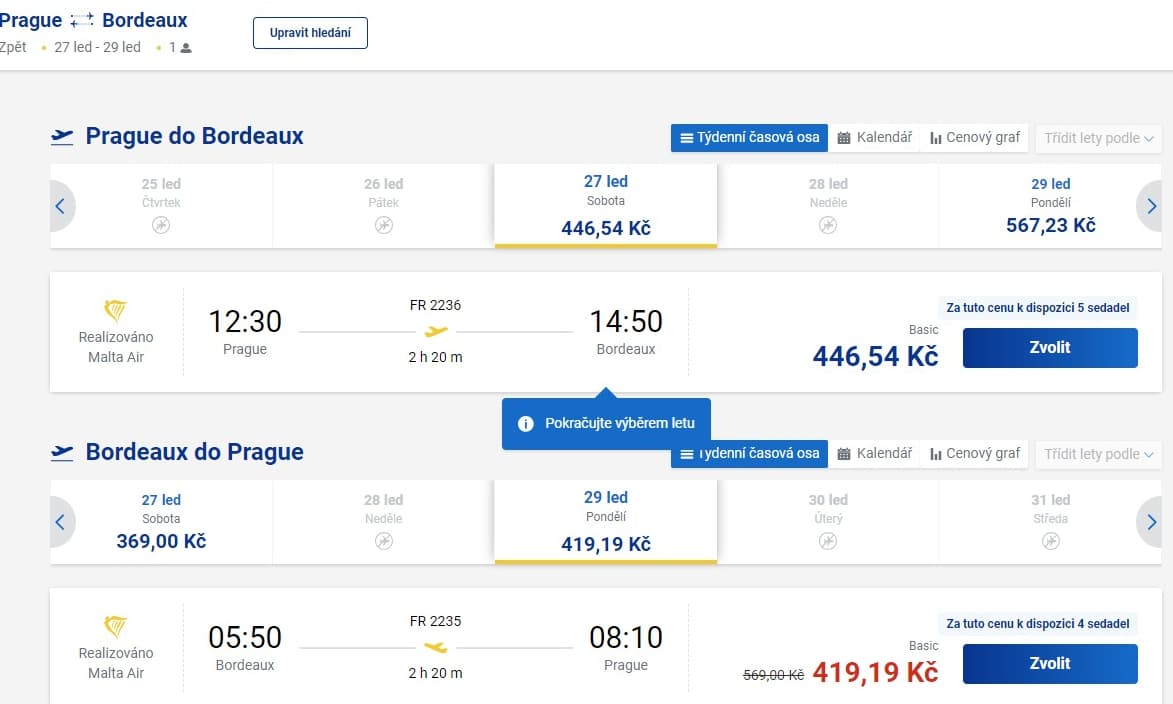The image size is (1173, 704).
Task: Switch return view to Kalendář
Action: (x=874, y=453)
